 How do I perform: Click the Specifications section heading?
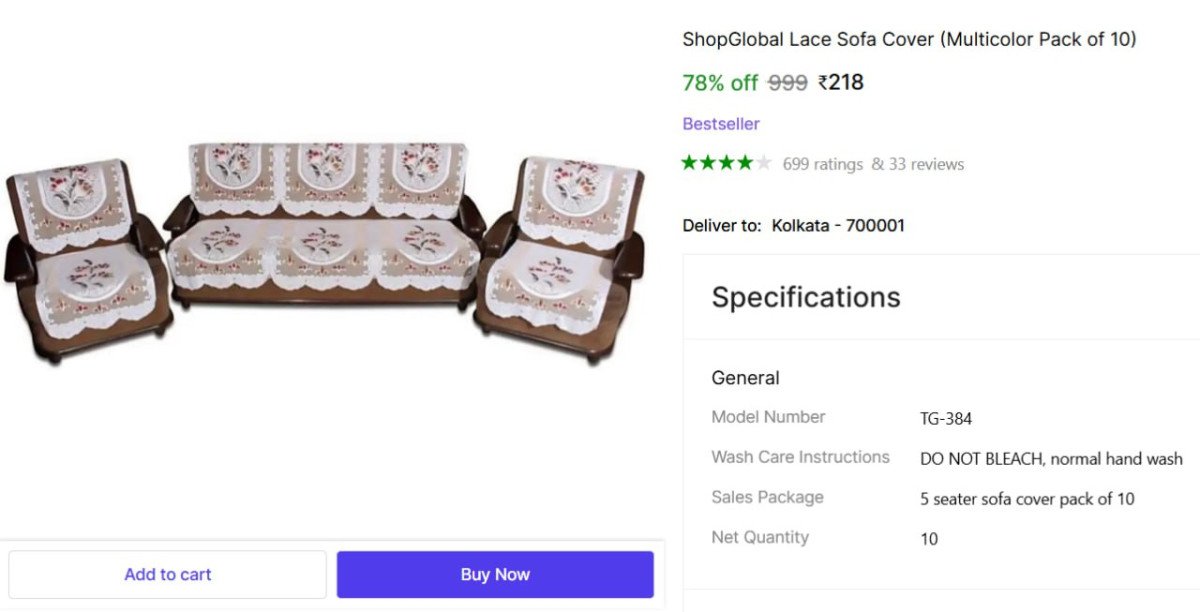coord(806,297)
